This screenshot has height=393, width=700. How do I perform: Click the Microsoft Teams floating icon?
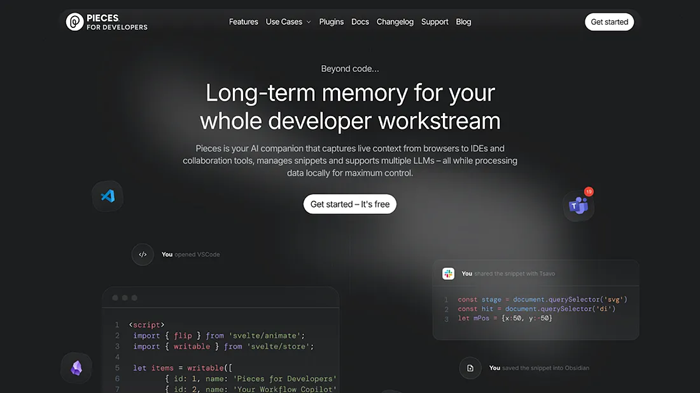click(579, 206)
